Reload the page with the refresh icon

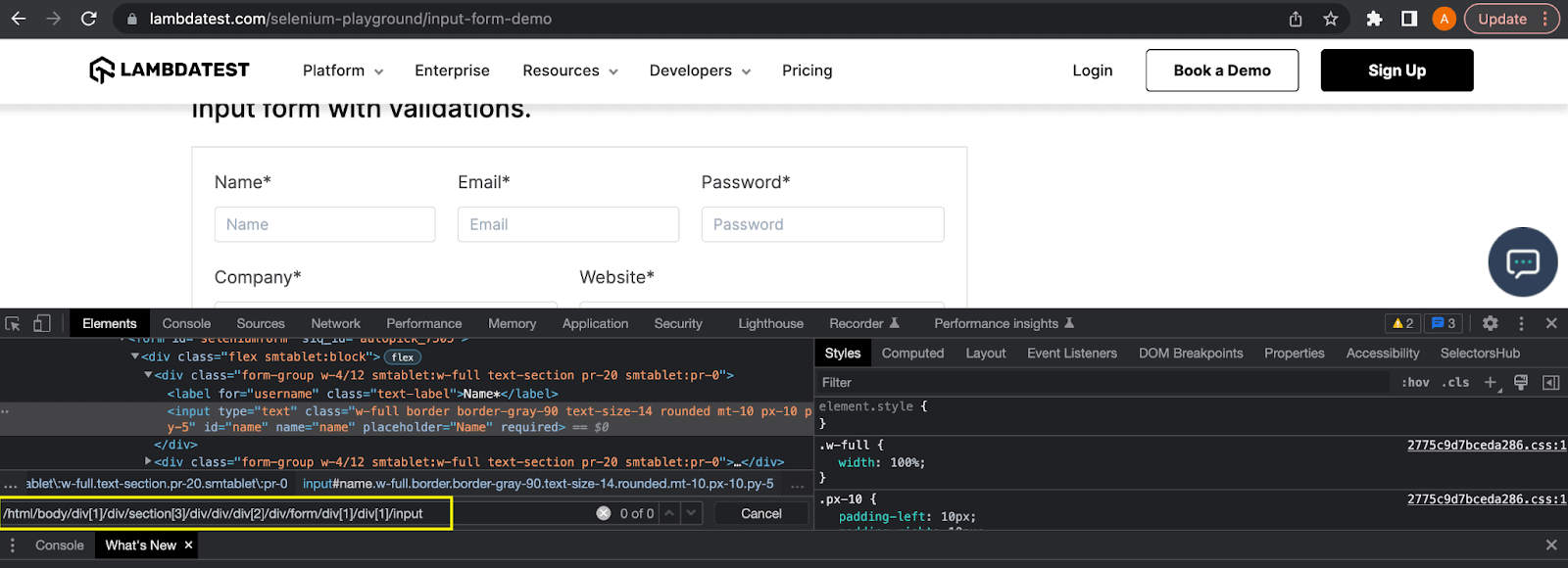tap(88, 19)
